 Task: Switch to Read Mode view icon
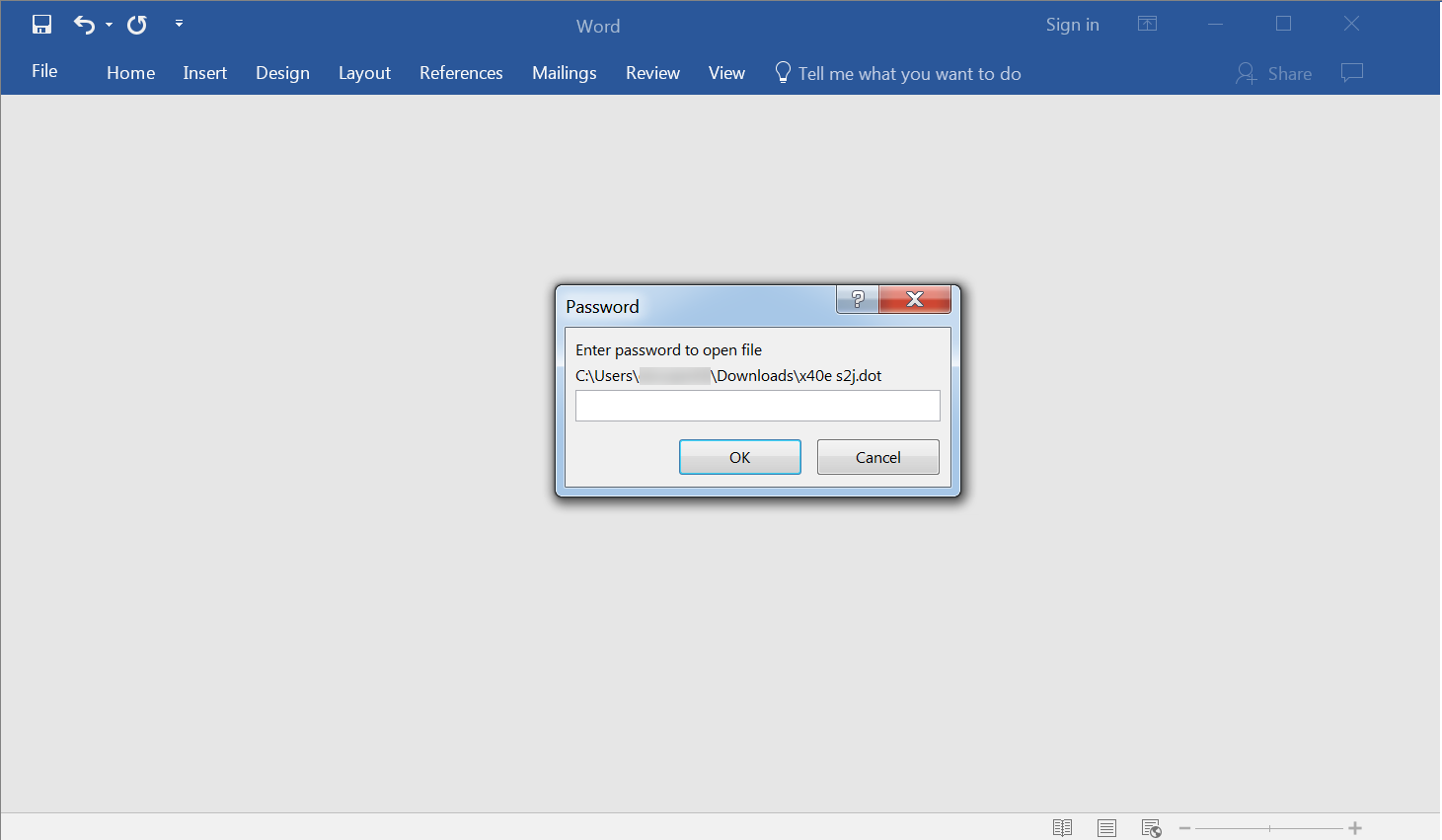1062,828
